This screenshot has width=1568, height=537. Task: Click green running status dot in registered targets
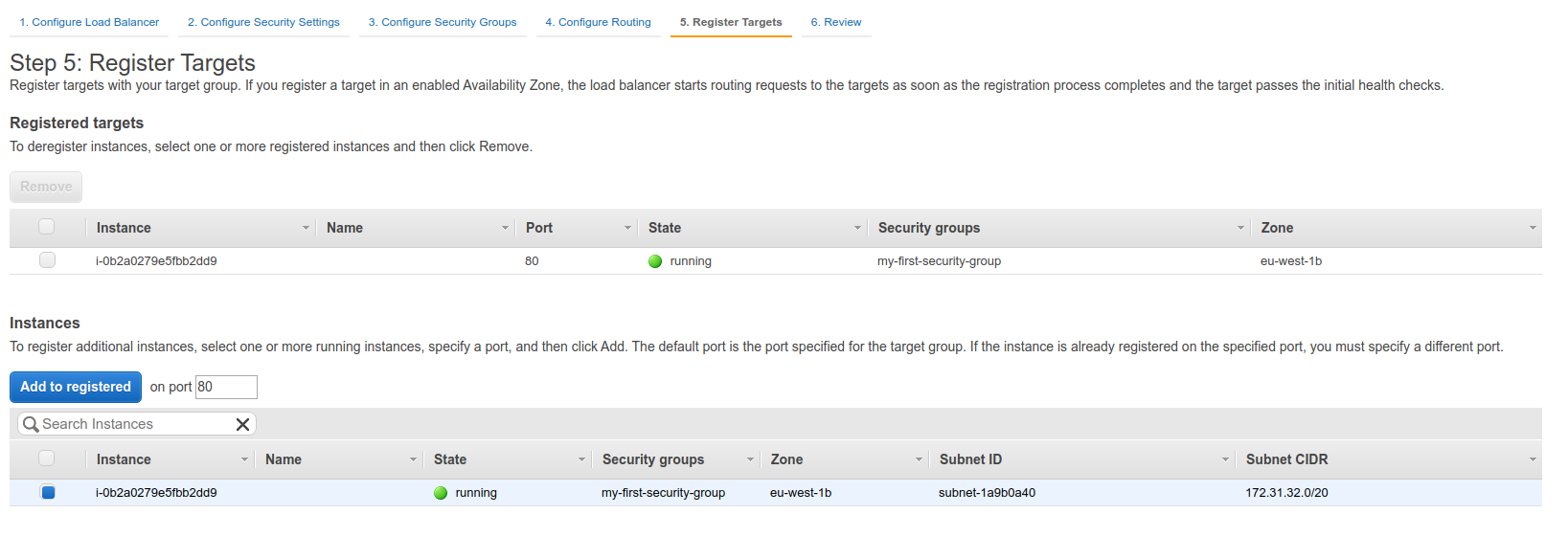click(655, 261)
